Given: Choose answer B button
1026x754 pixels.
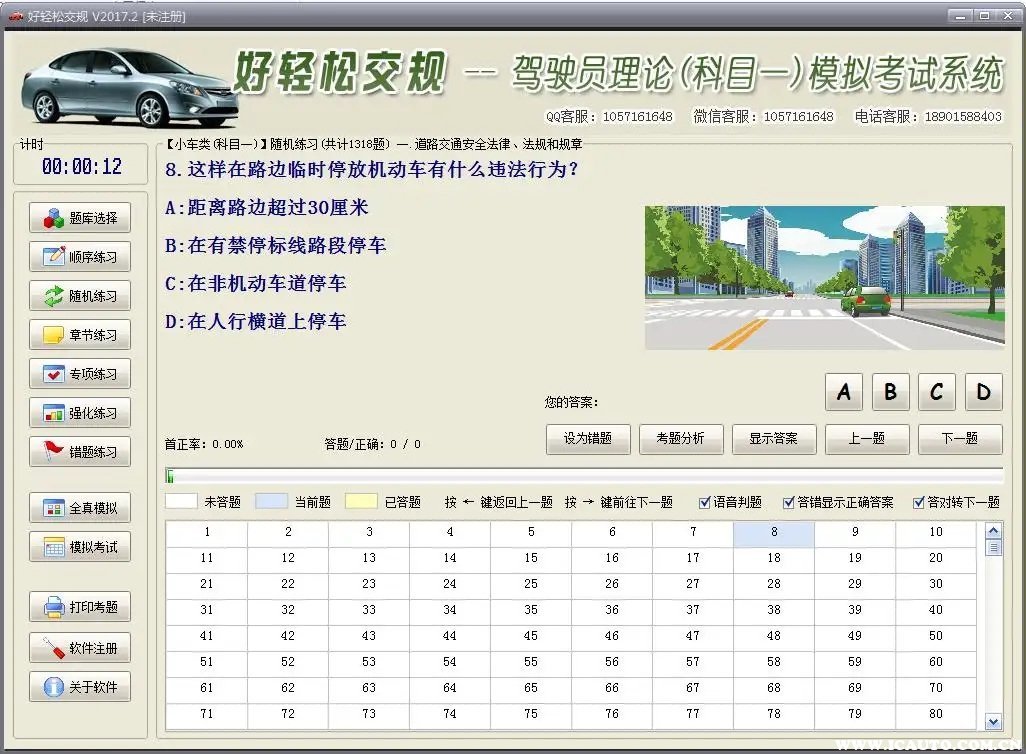Looking at the screenshot, I should [890, 392].
